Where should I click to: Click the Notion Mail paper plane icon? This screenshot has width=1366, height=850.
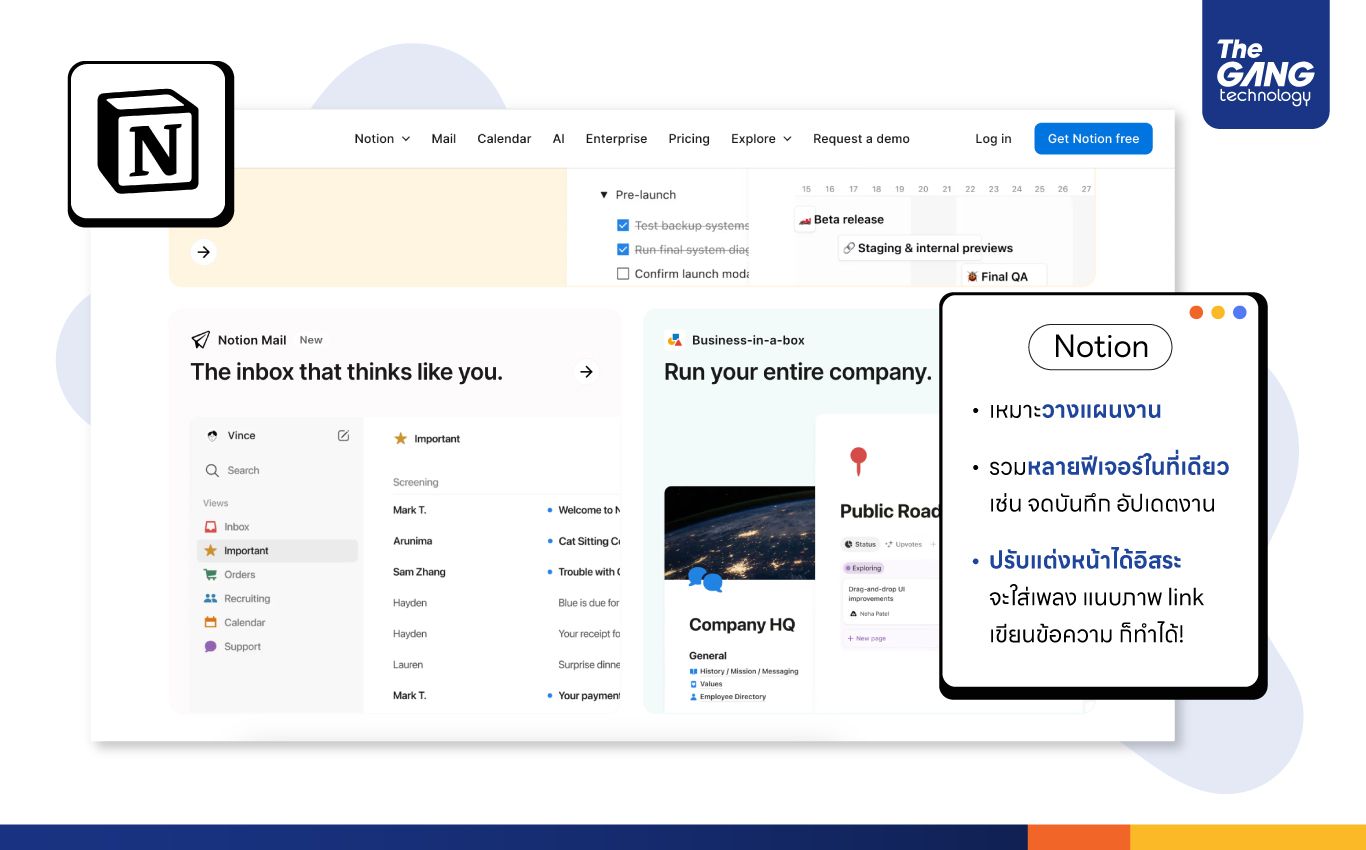pyautogui.click(x=201, y=340)
